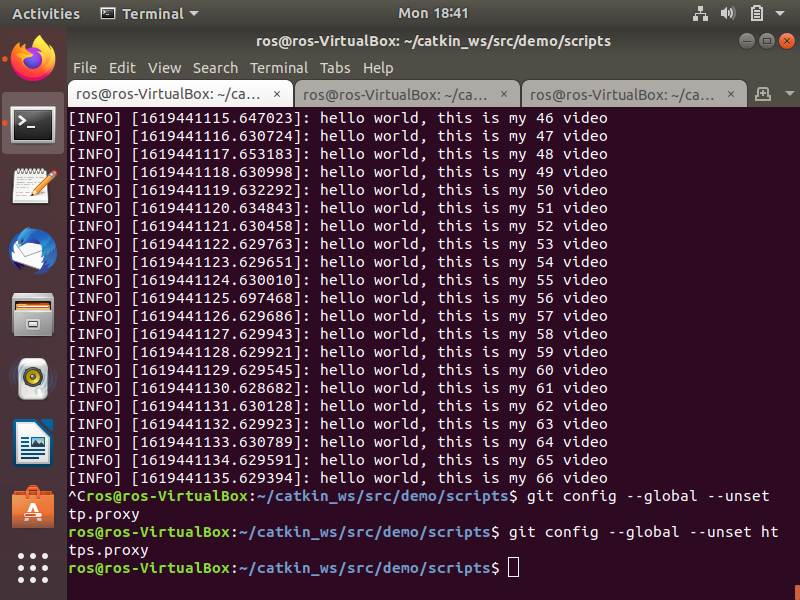
Task: Switch to the third terminal tab
Action: (634, 94)
